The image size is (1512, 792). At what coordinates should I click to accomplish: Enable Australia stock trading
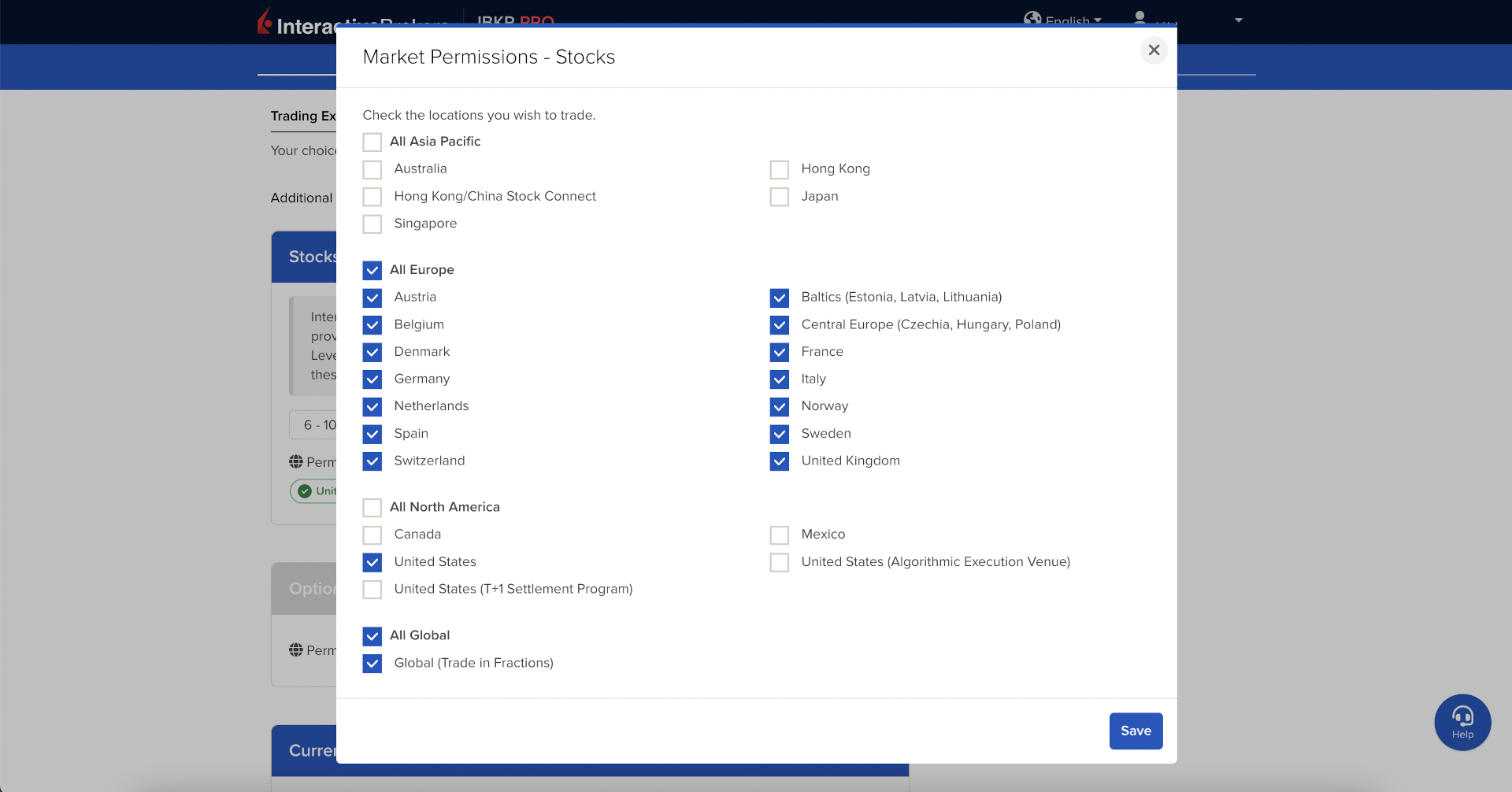(372, 169)
